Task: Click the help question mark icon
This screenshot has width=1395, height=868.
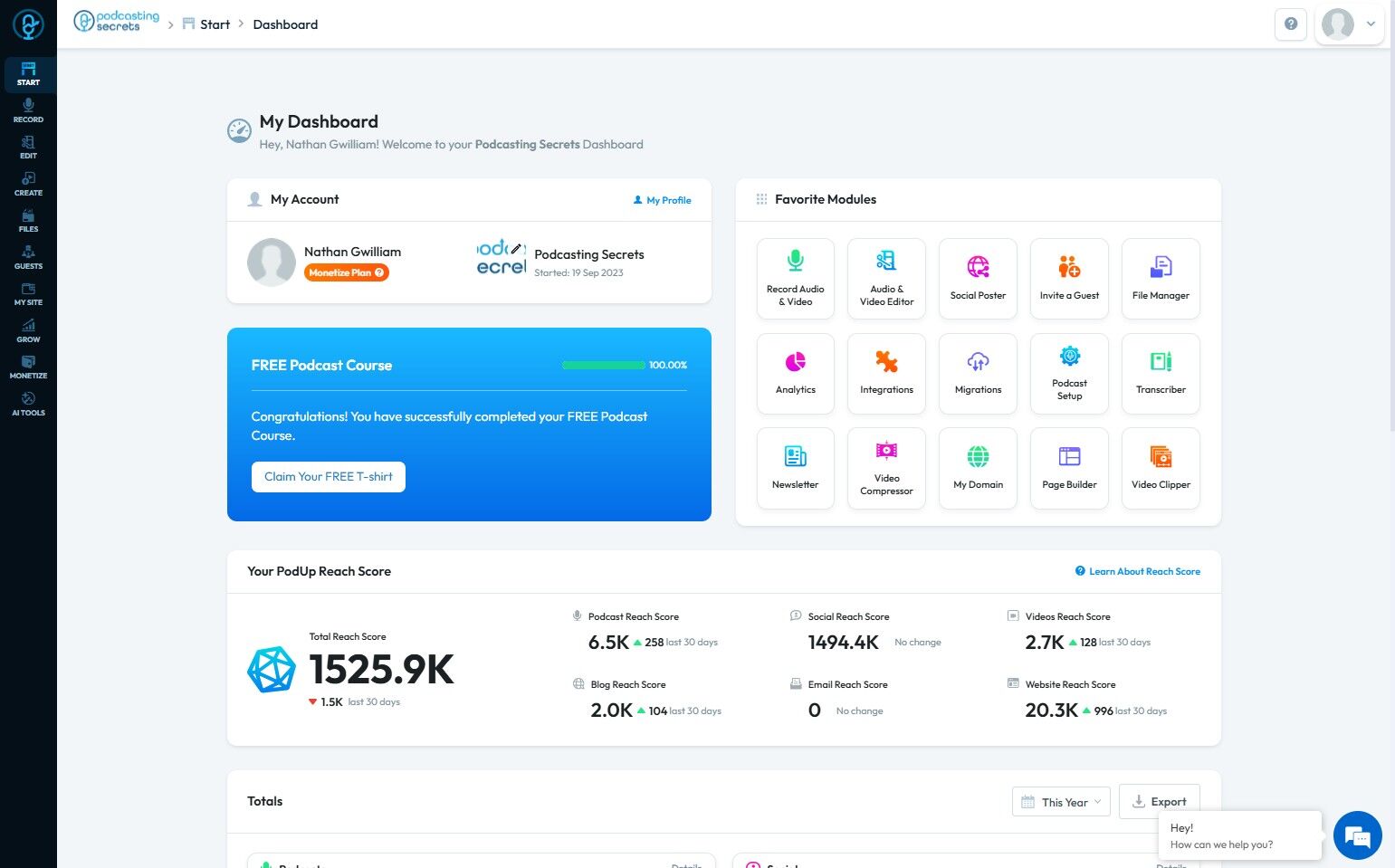Action: [1291, 24]
